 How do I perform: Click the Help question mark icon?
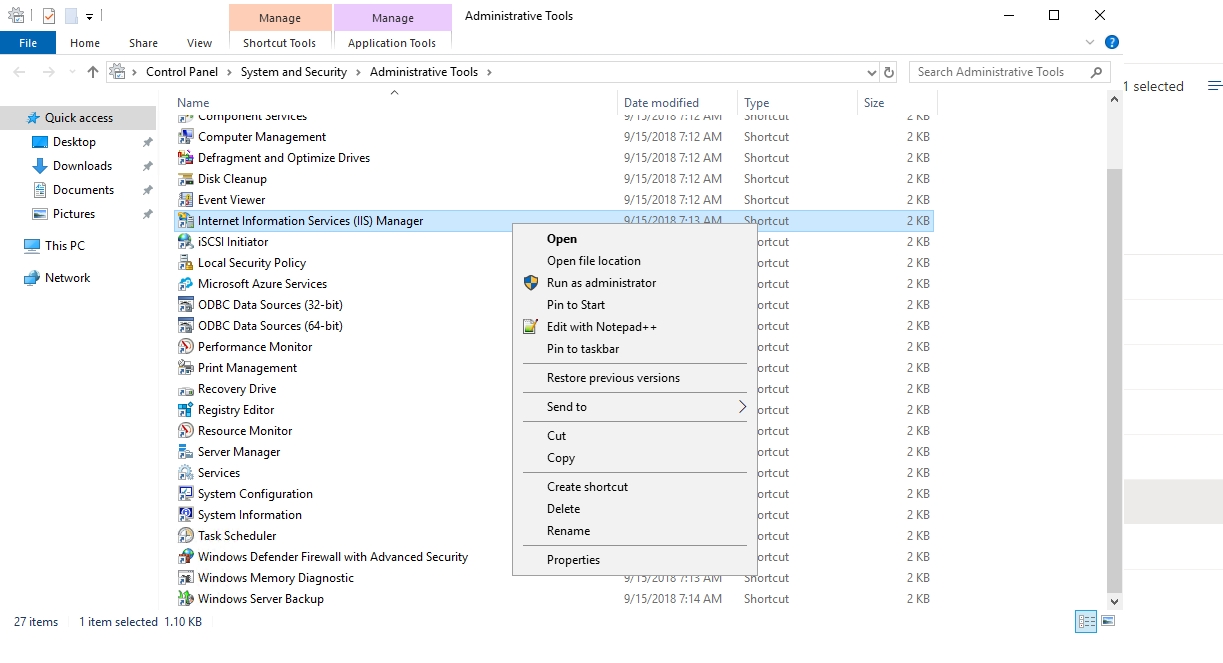(x=1111, y=43)
